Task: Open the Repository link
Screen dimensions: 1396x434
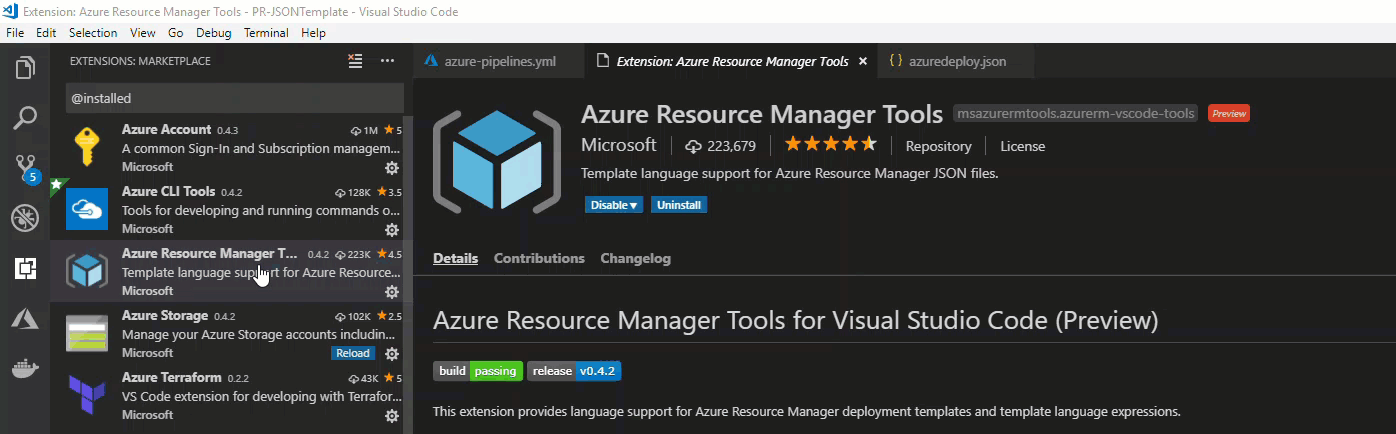Action: (938, 146)
